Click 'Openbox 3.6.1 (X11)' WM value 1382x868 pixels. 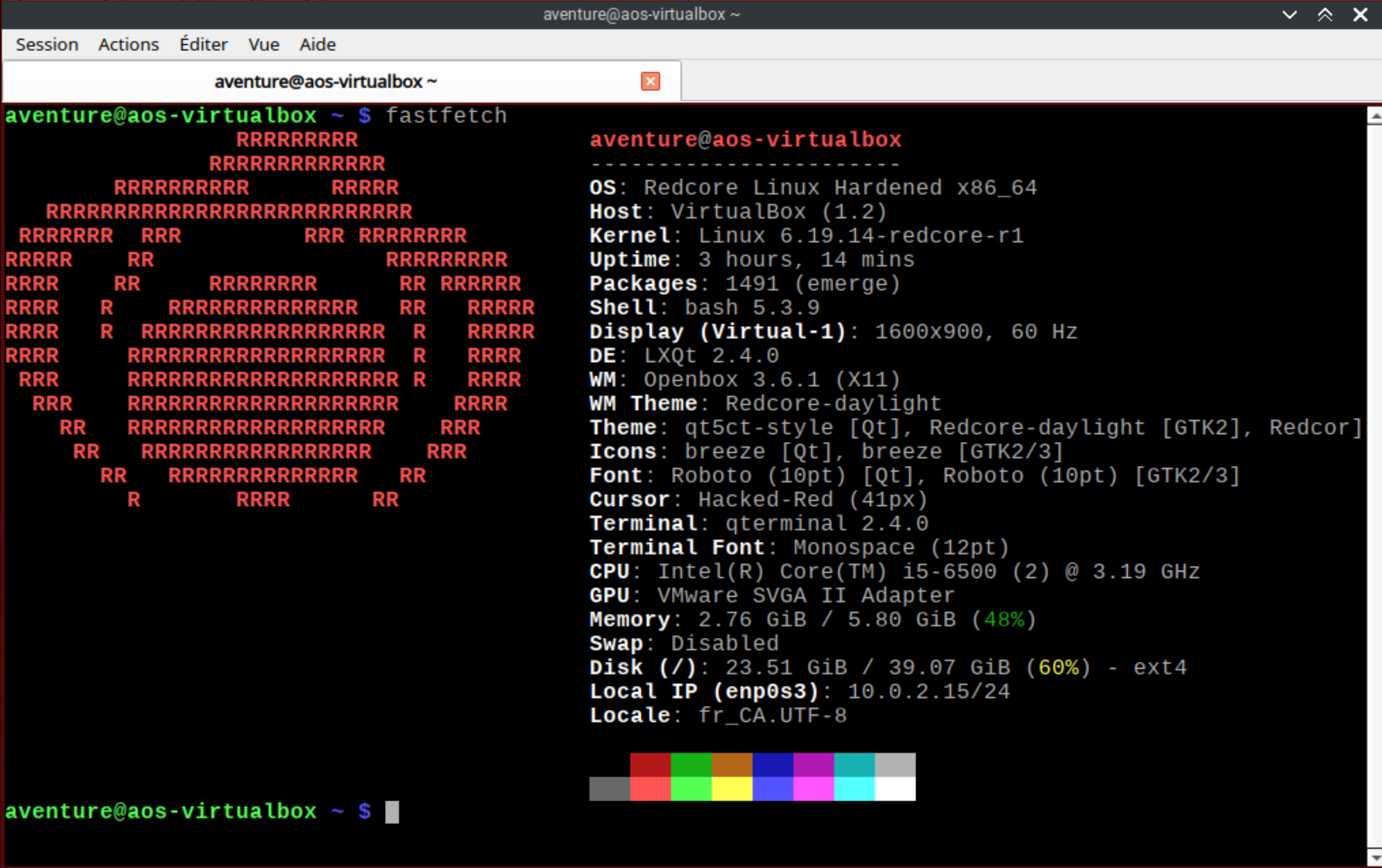772,380
